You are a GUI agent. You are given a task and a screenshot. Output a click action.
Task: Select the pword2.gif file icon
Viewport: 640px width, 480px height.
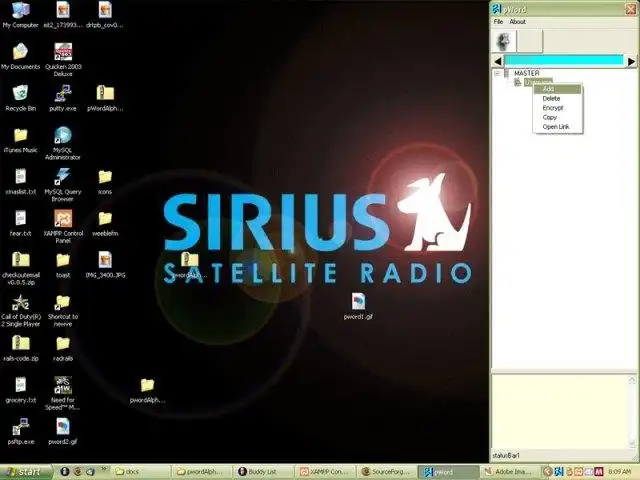click(x=63, y=431)
